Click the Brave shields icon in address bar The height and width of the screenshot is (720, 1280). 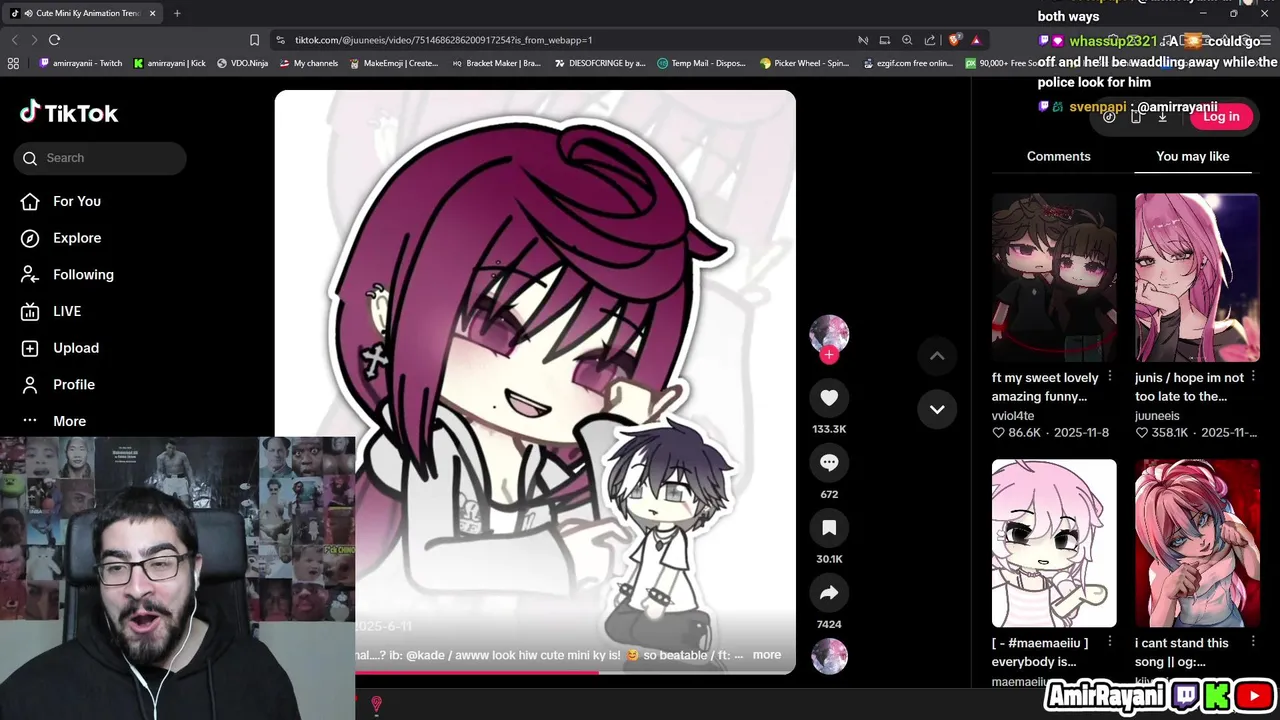[x=954, y=40]
